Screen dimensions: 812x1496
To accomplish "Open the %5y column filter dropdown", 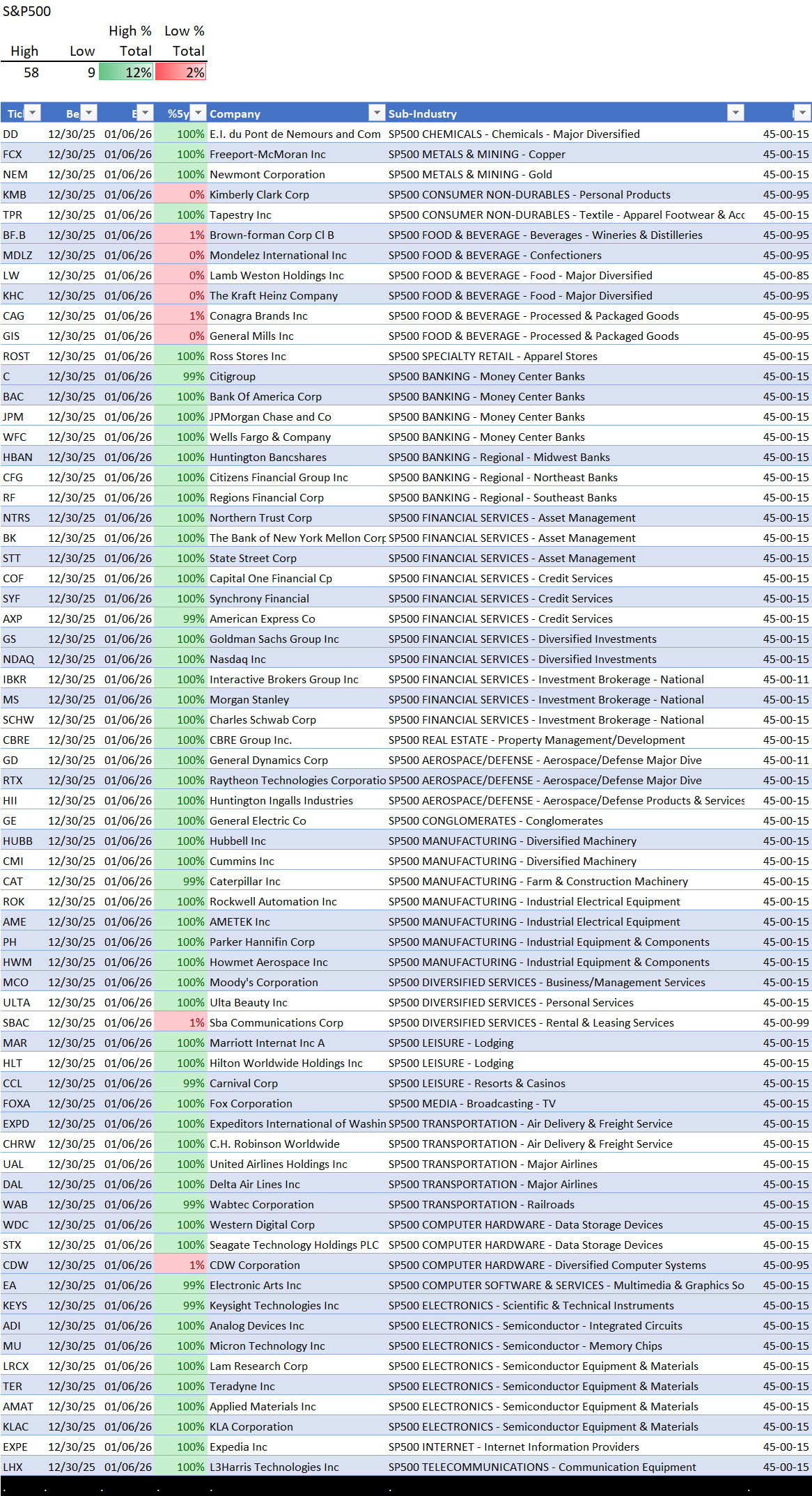I will (x=198, y=113).
